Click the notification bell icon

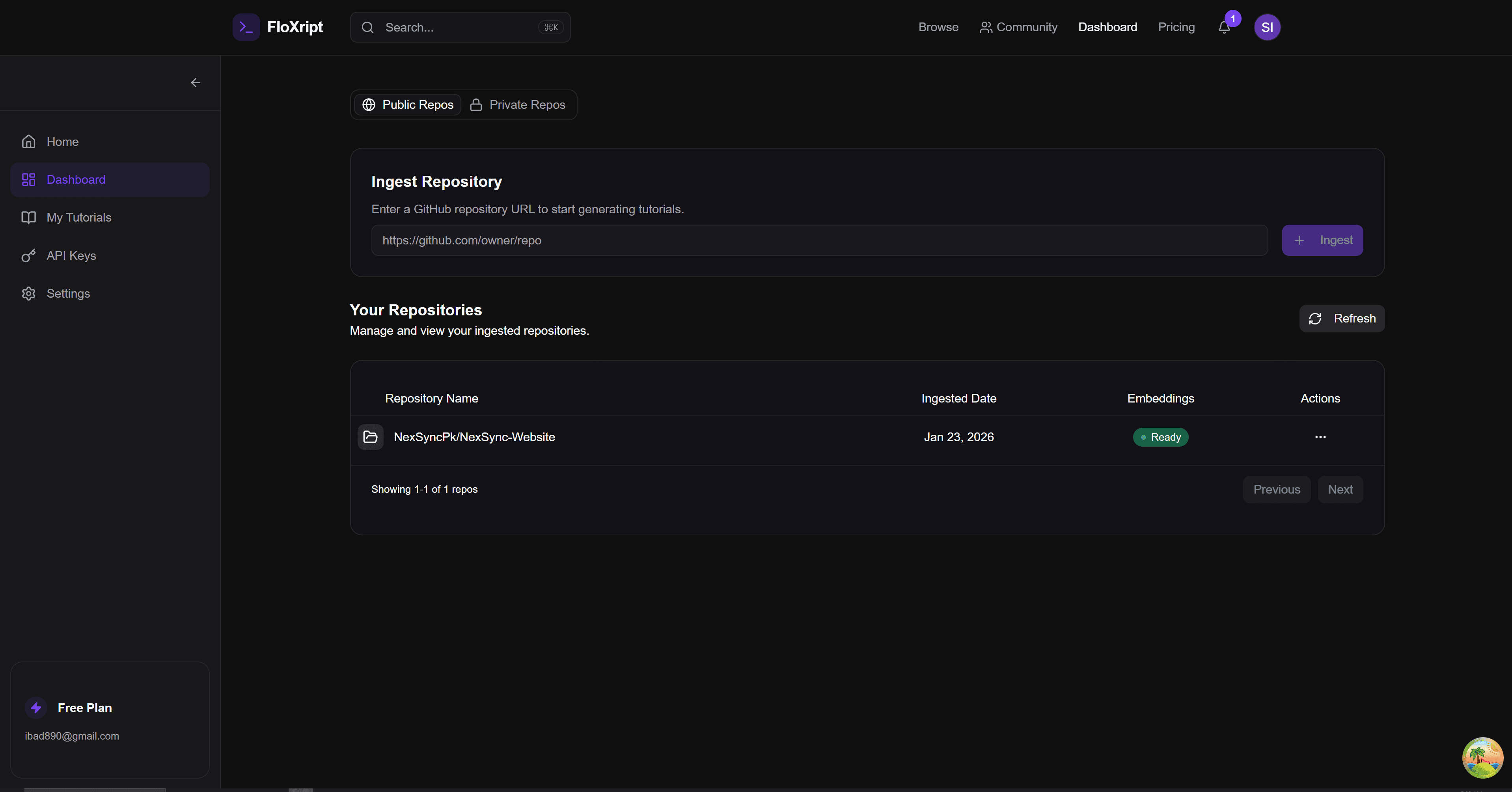click(1224, 28)
